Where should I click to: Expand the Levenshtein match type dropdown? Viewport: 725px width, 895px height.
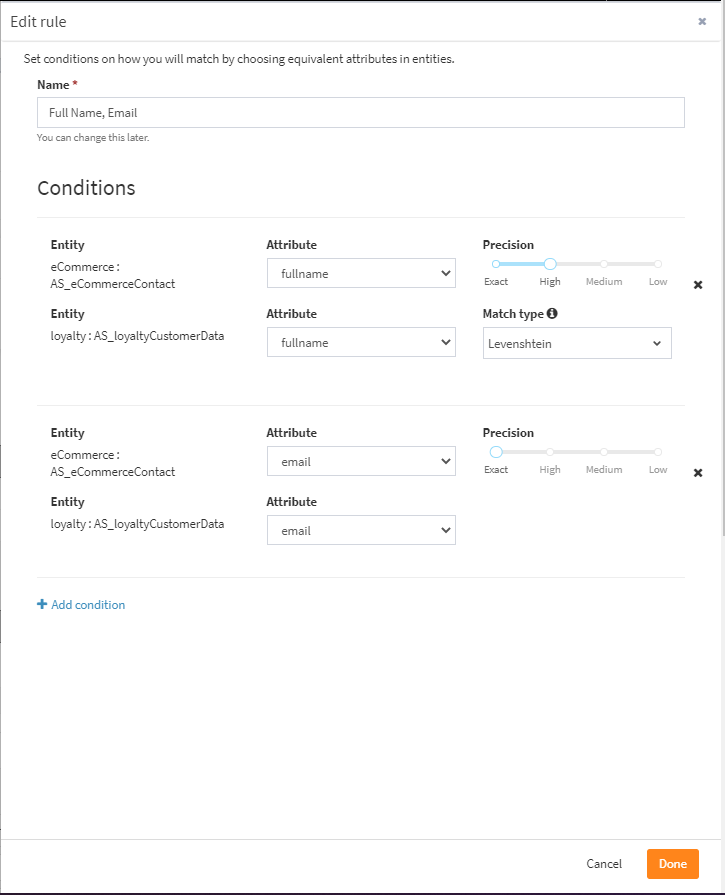pos(577,343)
